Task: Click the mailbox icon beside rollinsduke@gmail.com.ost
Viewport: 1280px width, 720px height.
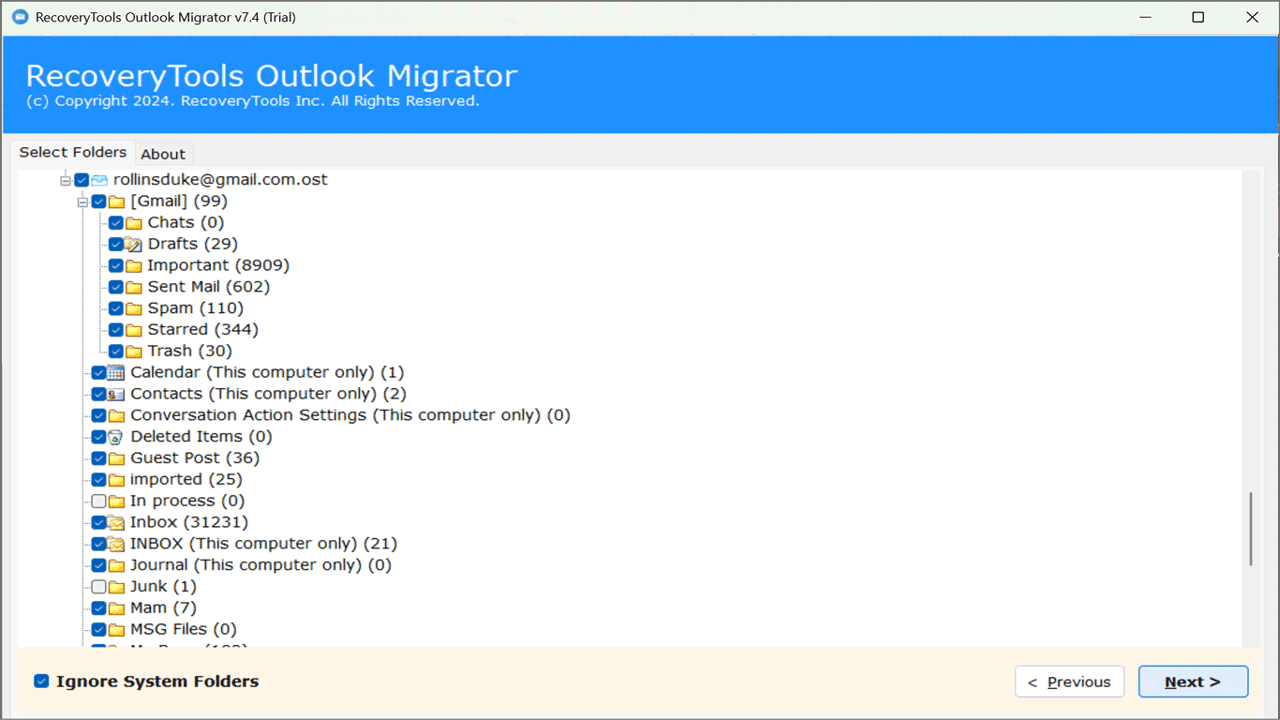Action: [x=99, y=180]
